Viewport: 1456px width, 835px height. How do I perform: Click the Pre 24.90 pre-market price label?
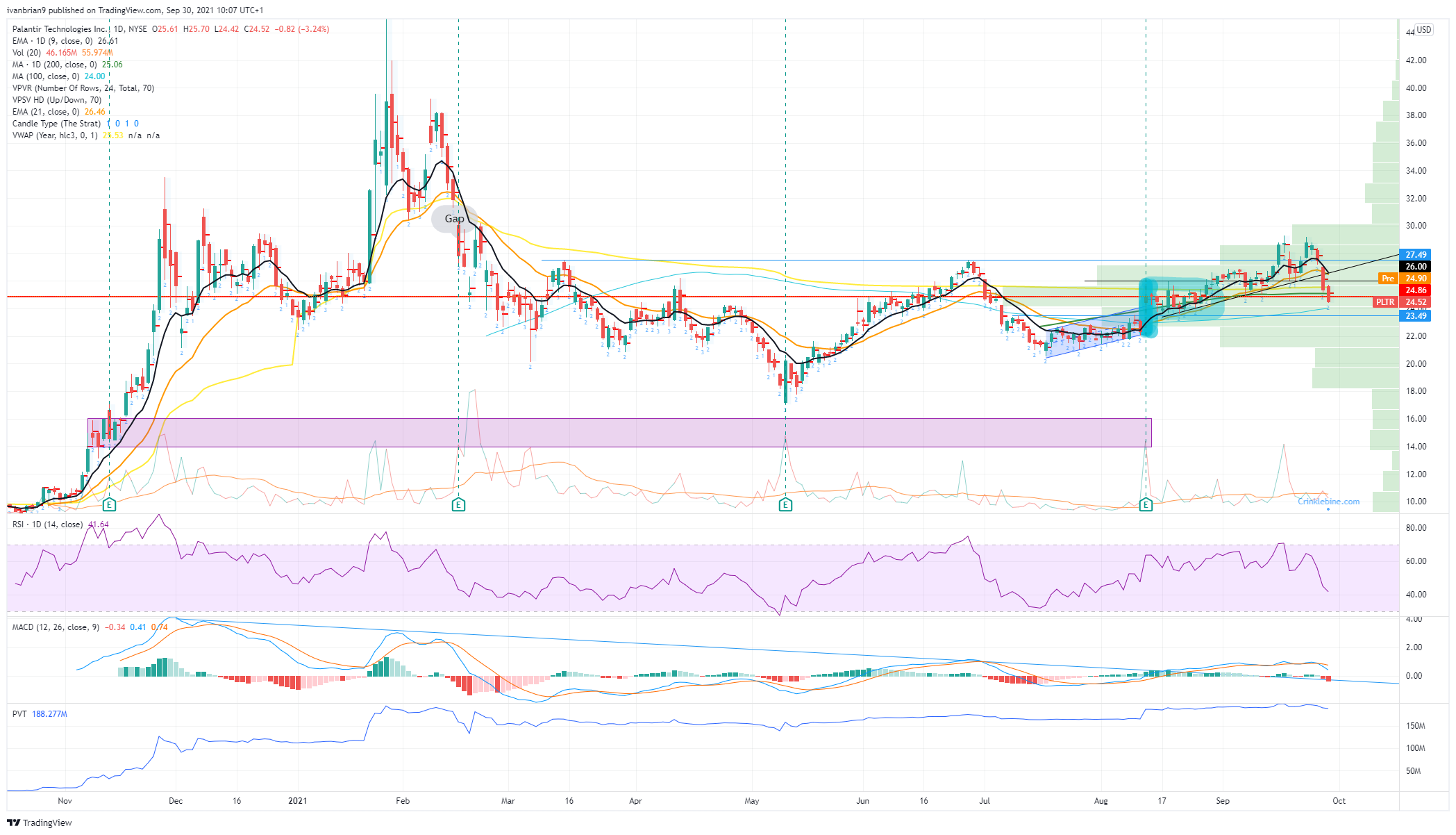[1405, 279]
